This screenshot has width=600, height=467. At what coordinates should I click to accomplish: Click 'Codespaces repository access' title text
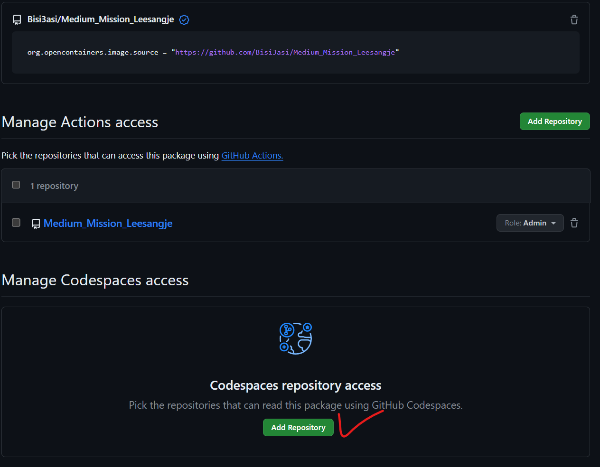pos(295,385)
